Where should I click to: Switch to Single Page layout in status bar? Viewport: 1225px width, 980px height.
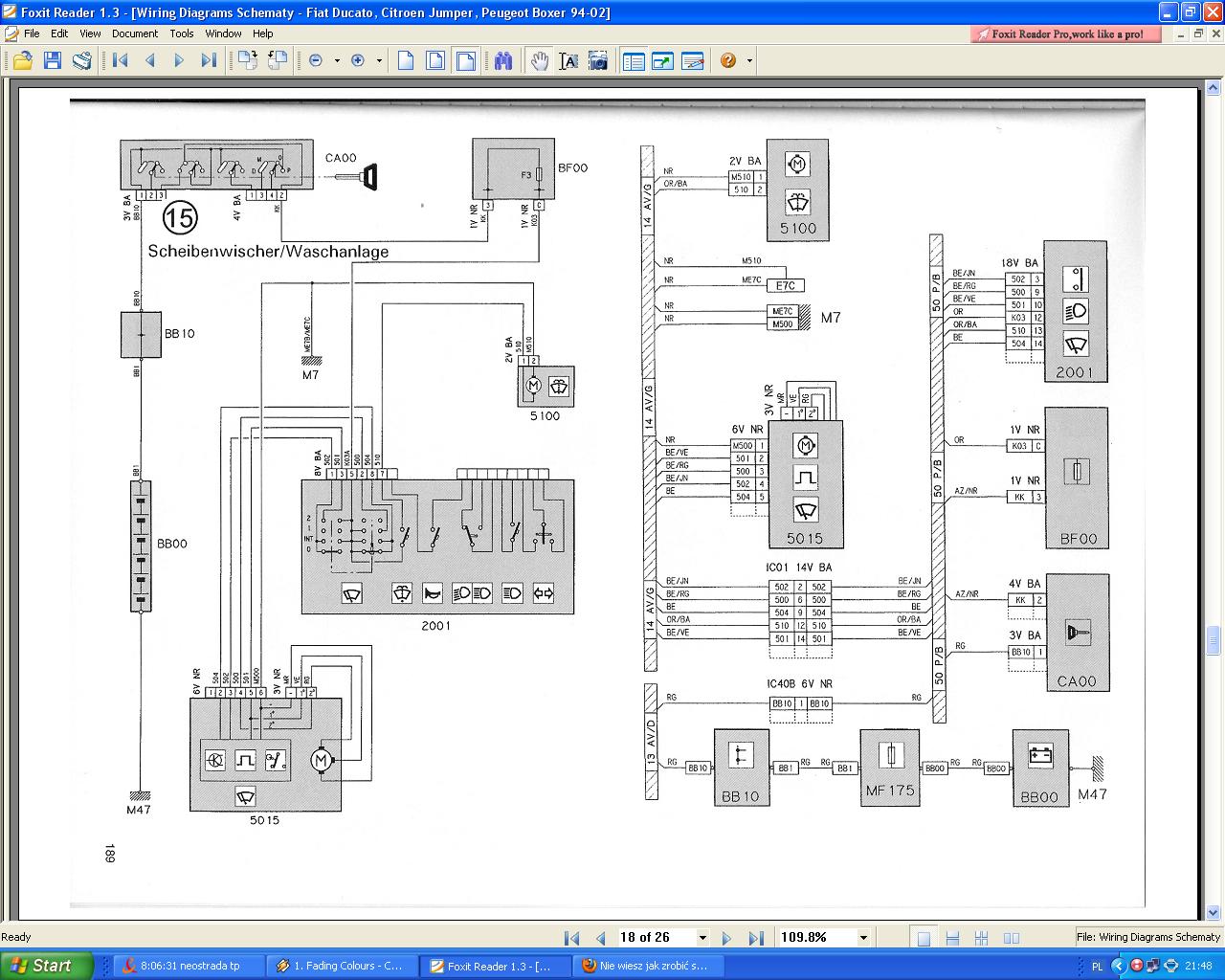click(924, 938)
